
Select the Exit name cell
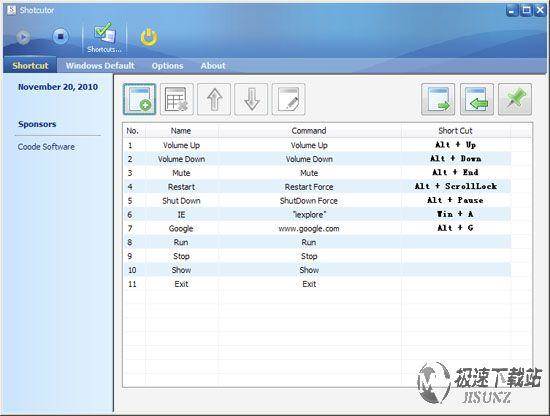pyautogui.click(x=181, y=284)
